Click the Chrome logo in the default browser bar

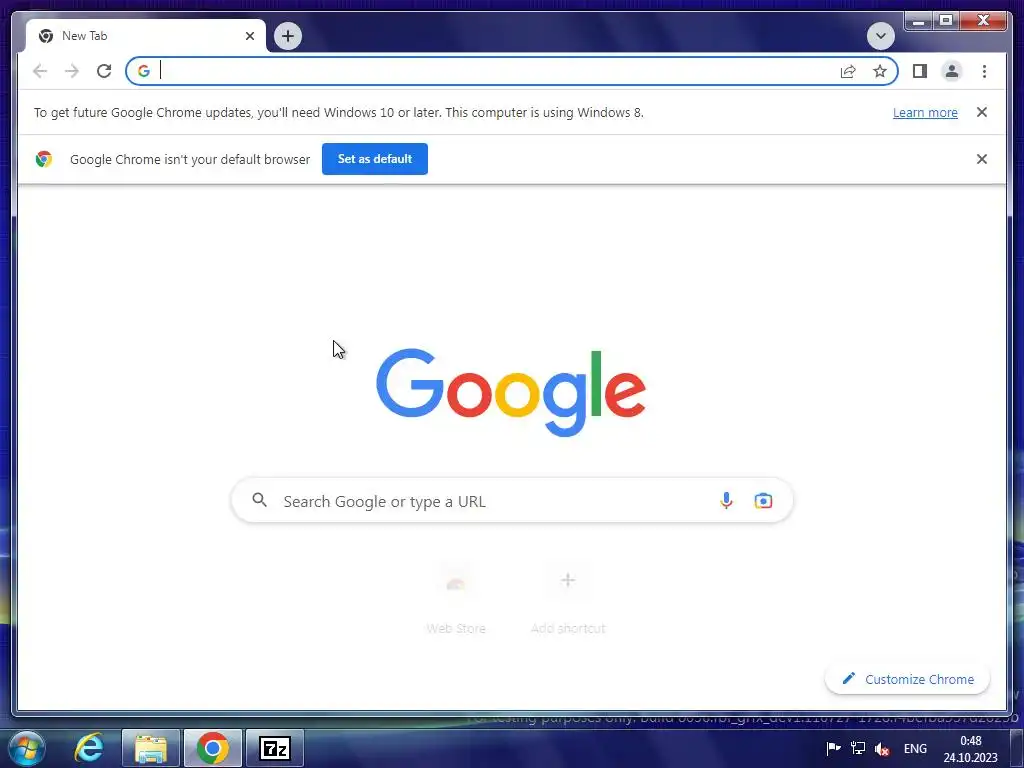pyautogui.click(x=44, y=159)
